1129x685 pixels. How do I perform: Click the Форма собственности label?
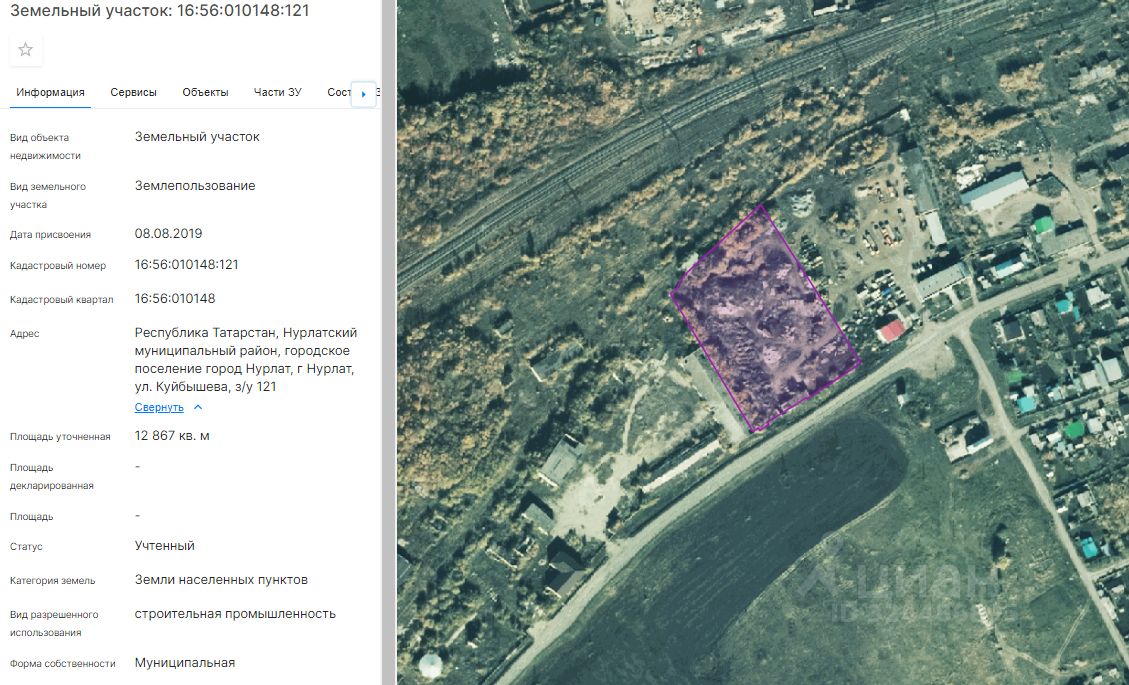pos(63,663)
